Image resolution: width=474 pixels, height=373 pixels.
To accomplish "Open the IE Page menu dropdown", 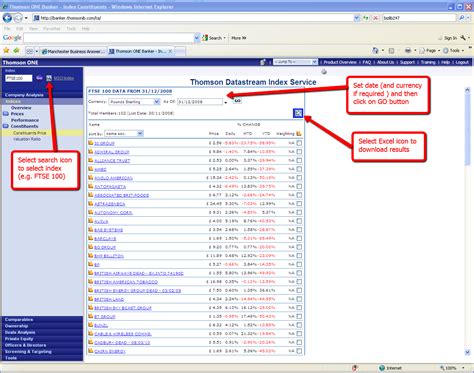I will pos(438,51).
